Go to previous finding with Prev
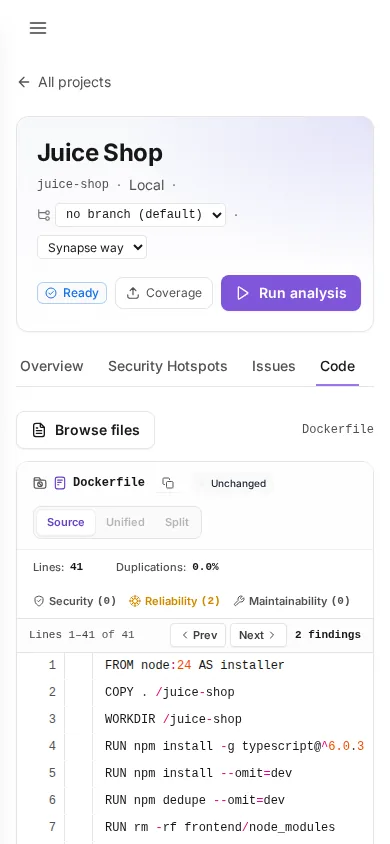Screen dimensions: 390x844 tap(198, 635)
